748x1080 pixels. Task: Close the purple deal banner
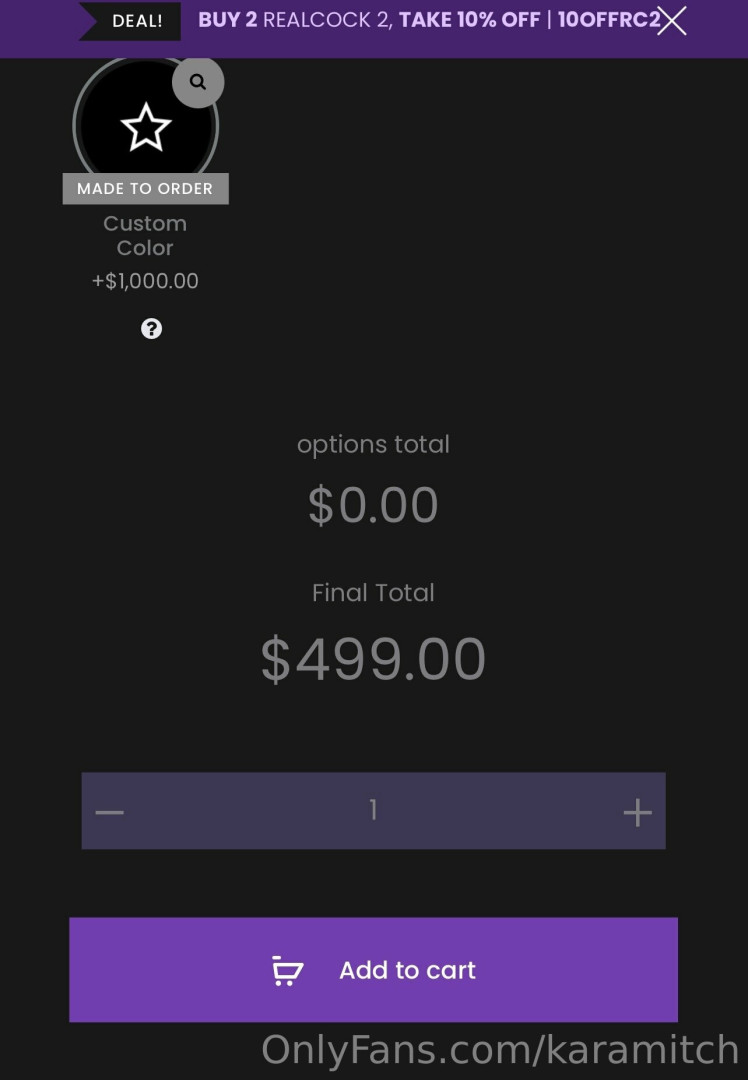tap(672, 20)
